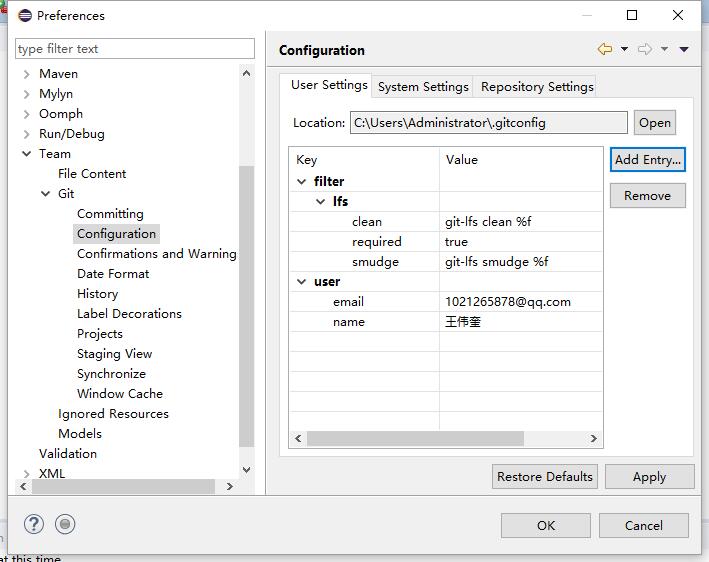Open the back history dropdown arrow
Viewport: 709px width, 562px height.
coord(624,49)
